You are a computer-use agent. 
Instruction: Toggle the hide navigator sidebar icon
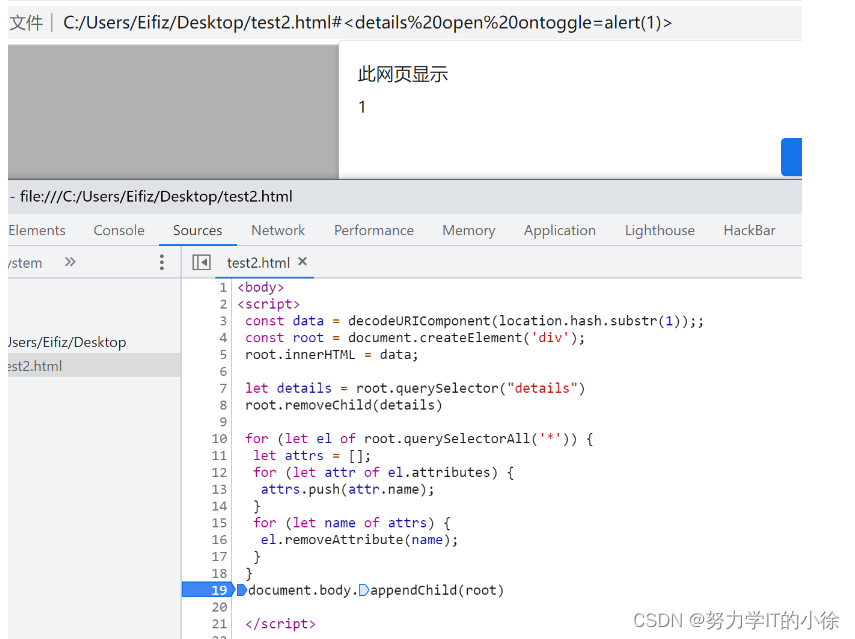pyautogui.click(x=201, y=263)
